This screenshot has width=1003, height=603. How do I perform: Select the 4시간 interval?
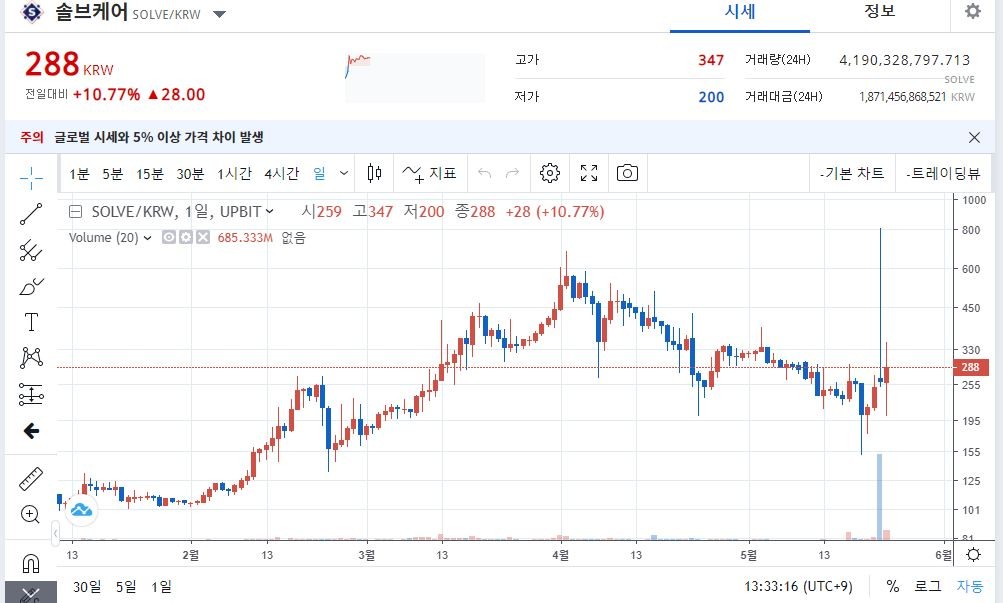click(281, 173)
